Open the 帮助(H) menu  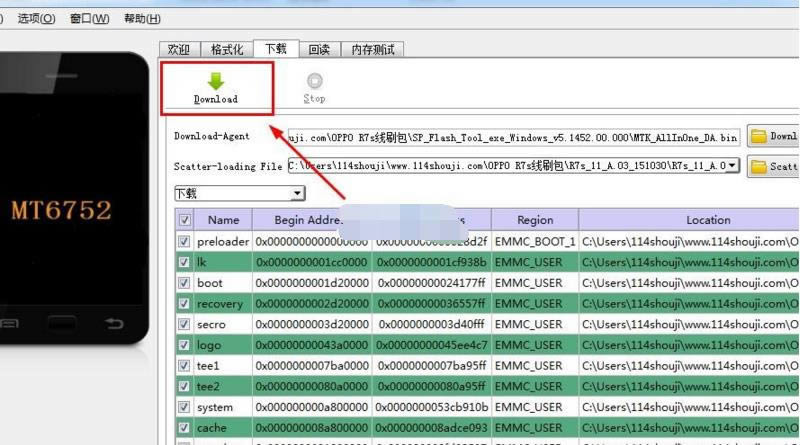tap(141, 19)
